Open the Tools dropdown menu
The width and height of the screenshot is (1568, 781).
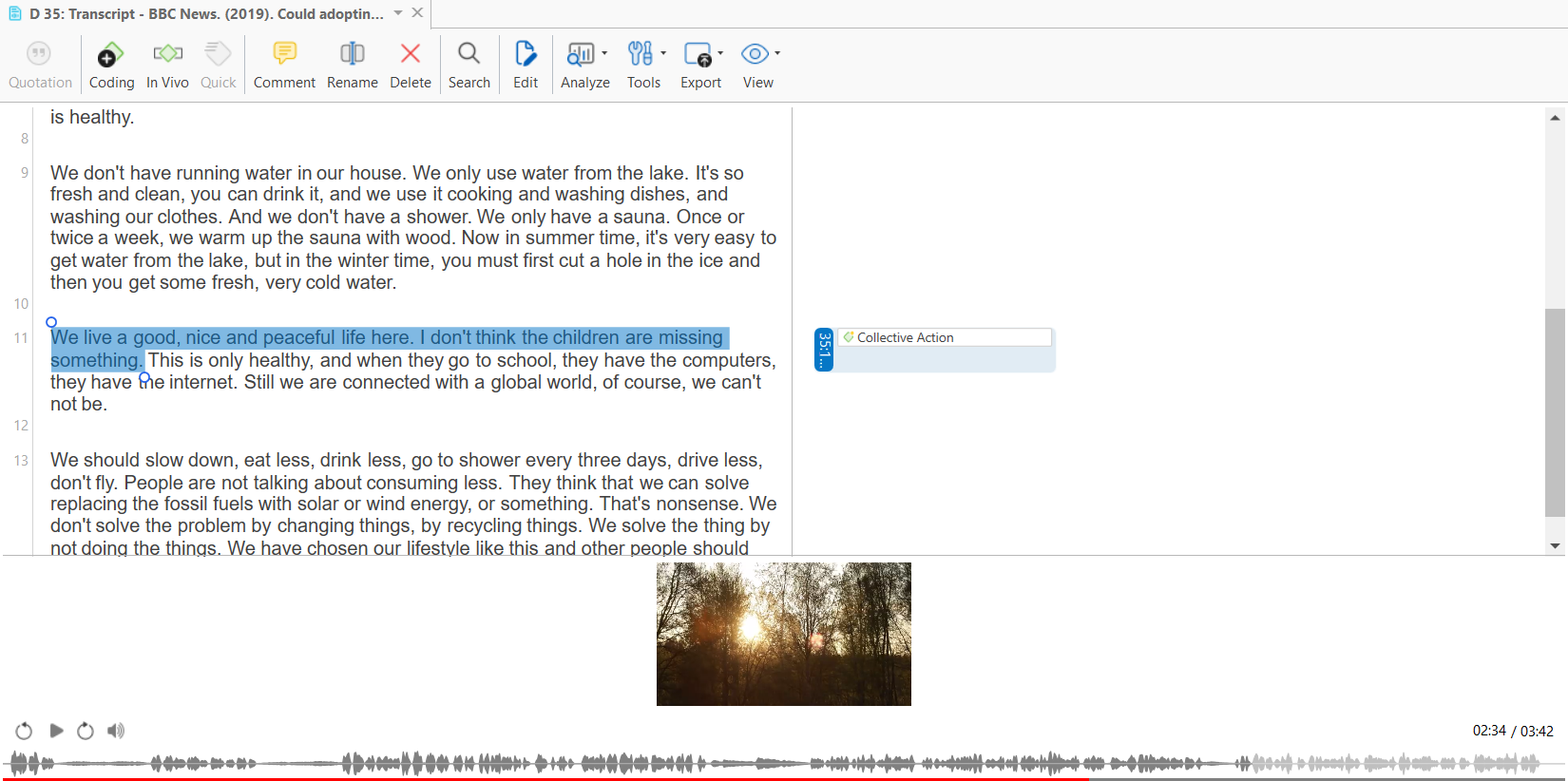[663, 53]
